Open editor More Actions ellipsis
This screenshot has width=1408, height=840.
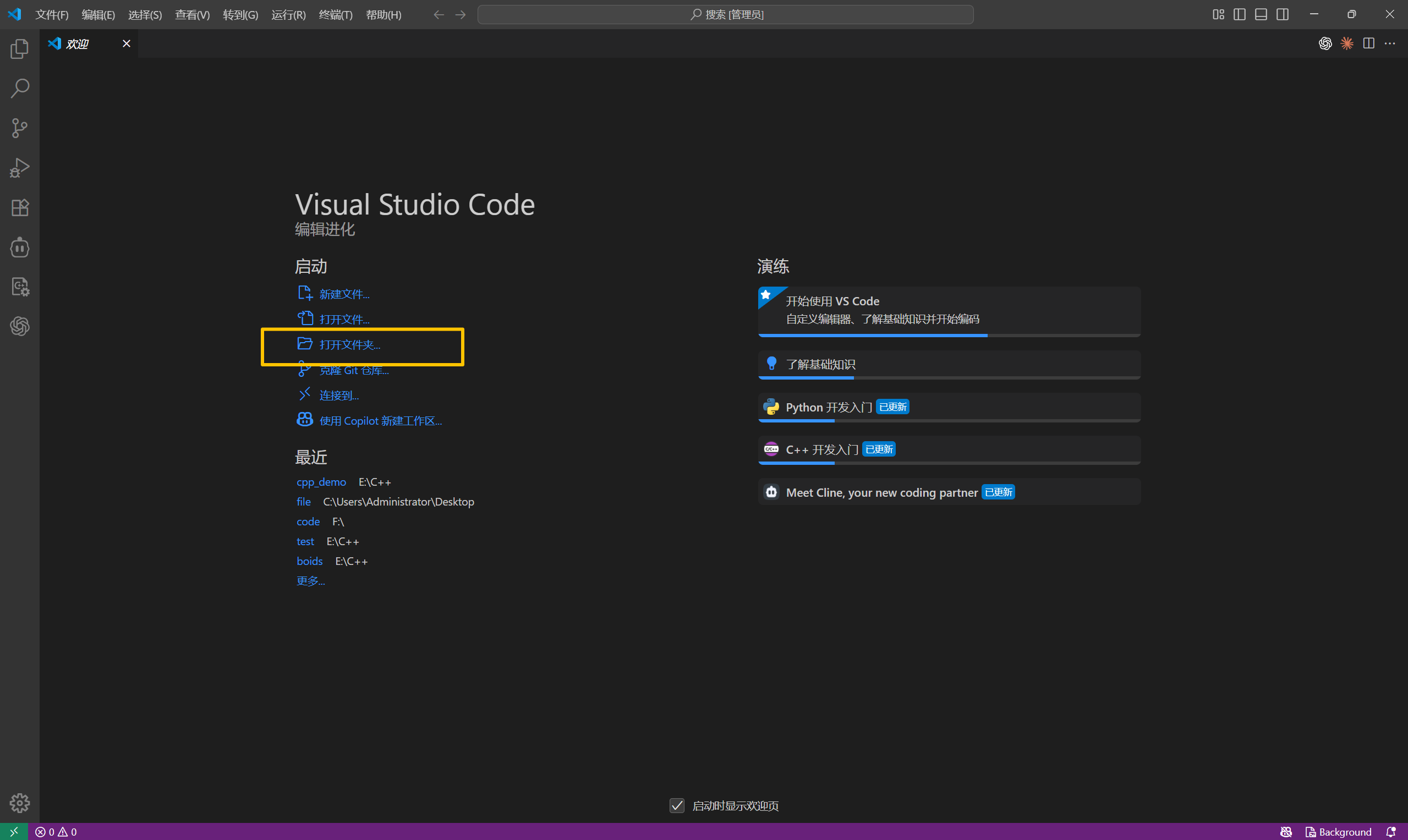pos(1390,43)
